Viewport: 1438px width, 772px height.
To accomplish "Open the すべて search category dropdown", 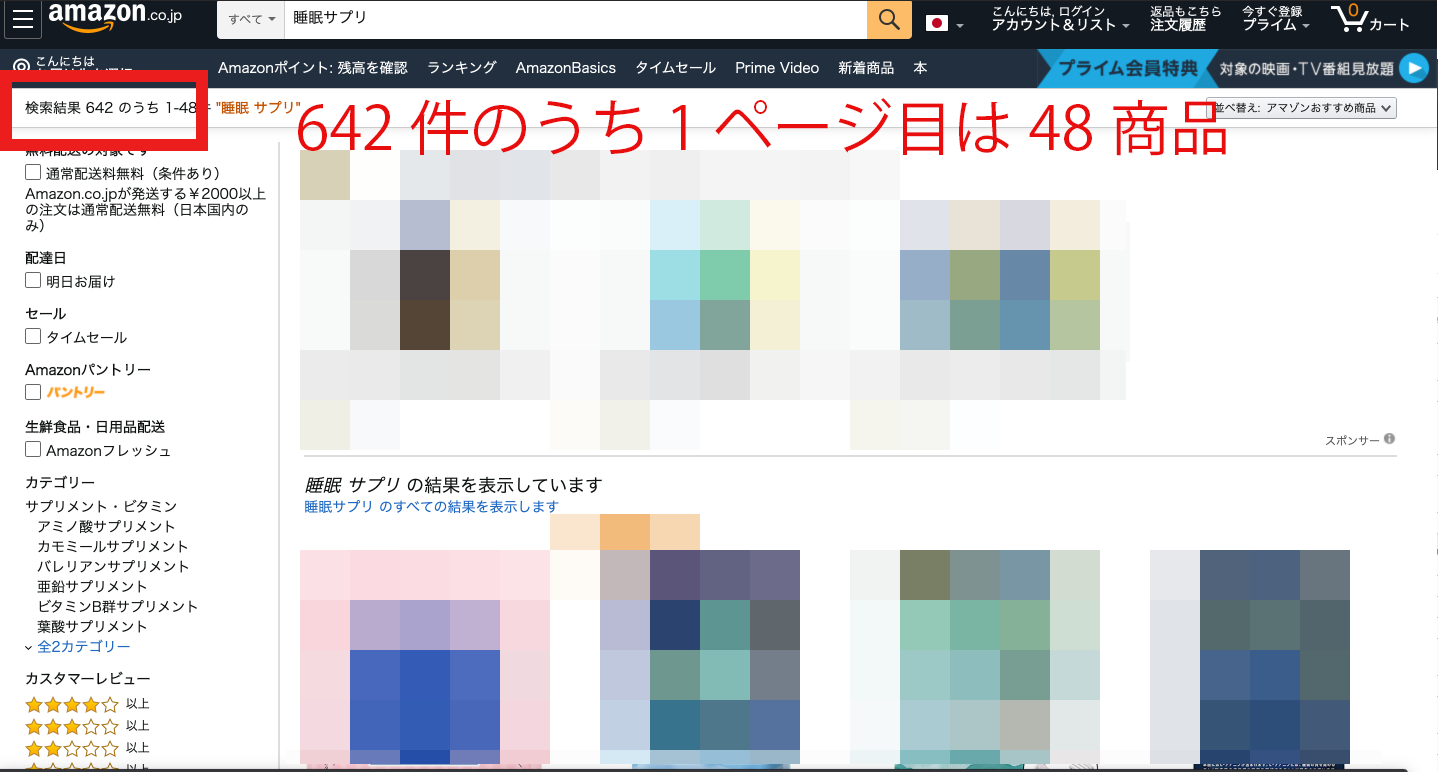I will (251, 20).
